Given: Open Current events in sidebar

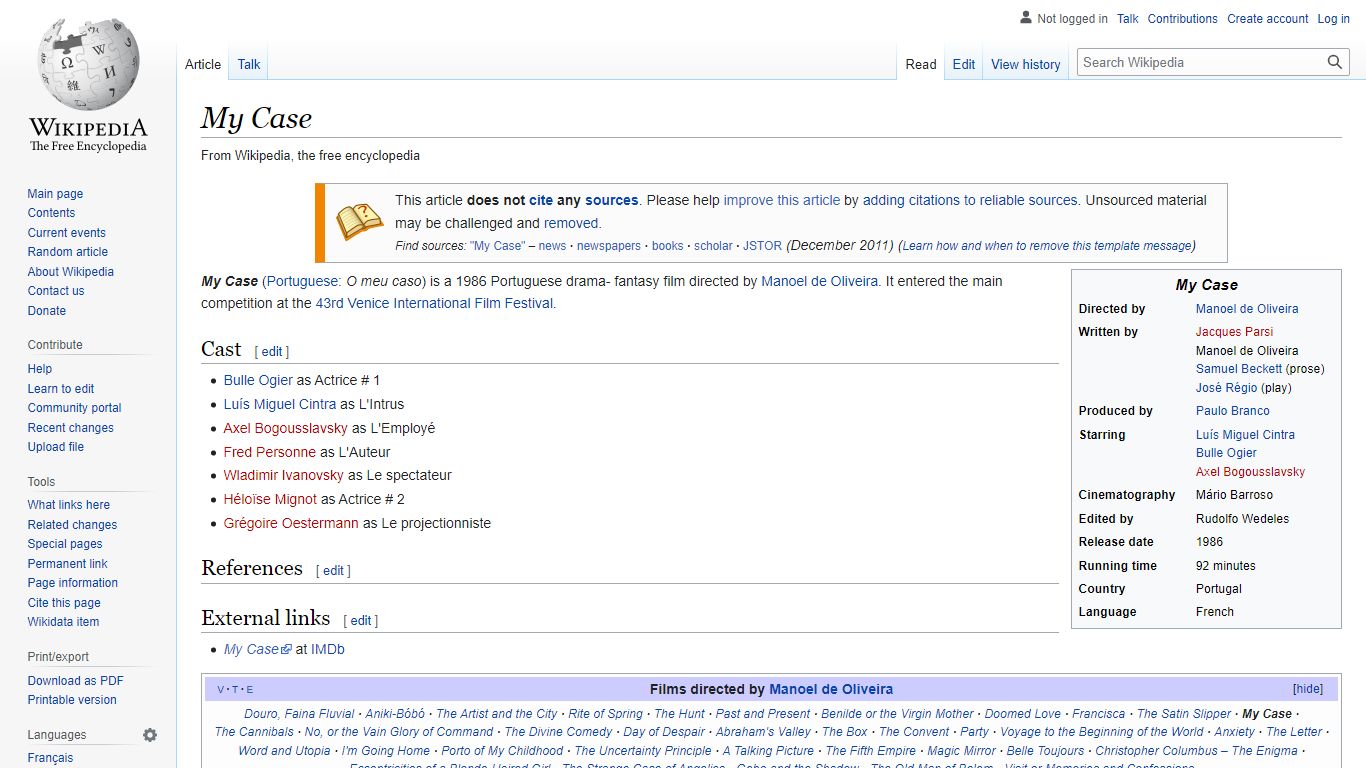Looking at the screenshot, I should coord(66,233).
